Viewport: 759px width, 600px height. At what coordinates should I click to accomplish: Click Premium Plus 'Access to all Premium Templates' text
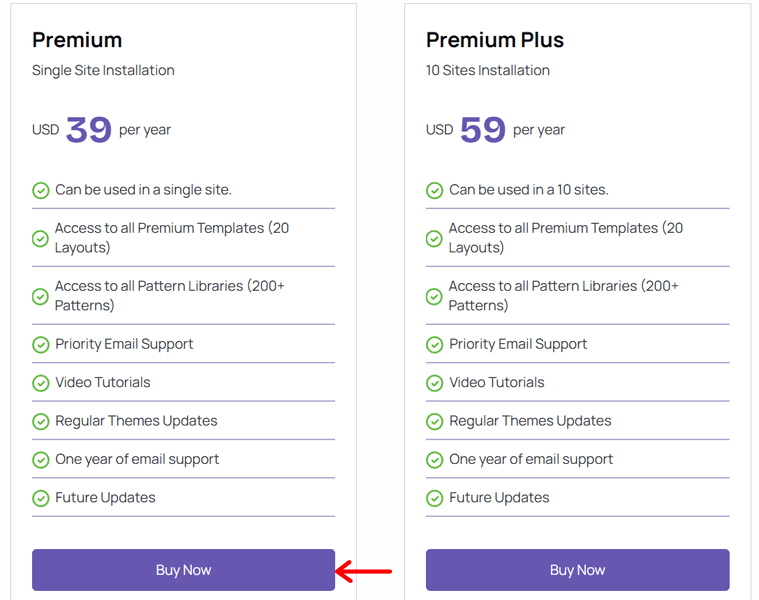click(x=566, y=237)
